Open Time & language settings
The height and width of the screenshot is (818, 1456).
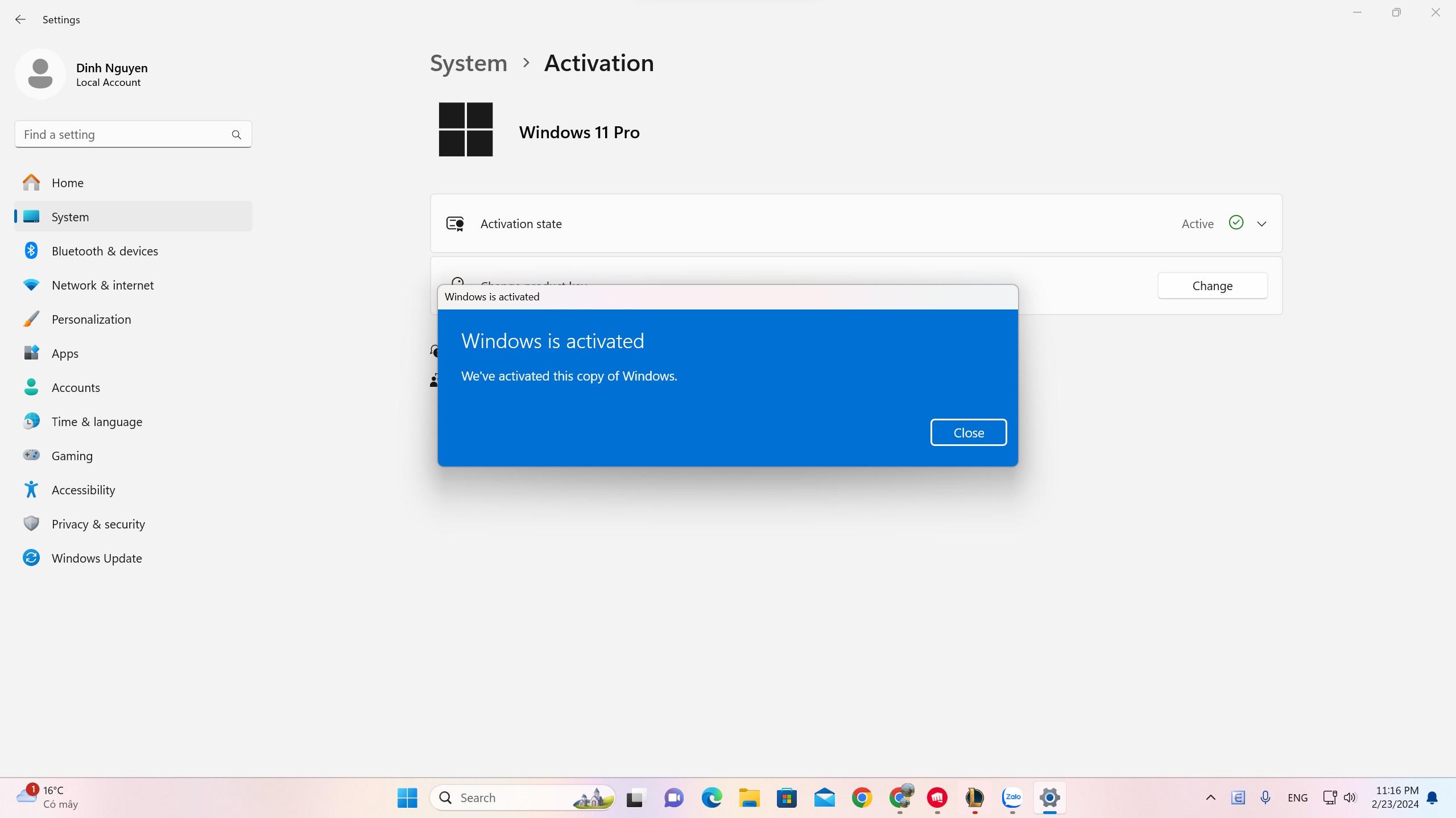pos(133,422)
